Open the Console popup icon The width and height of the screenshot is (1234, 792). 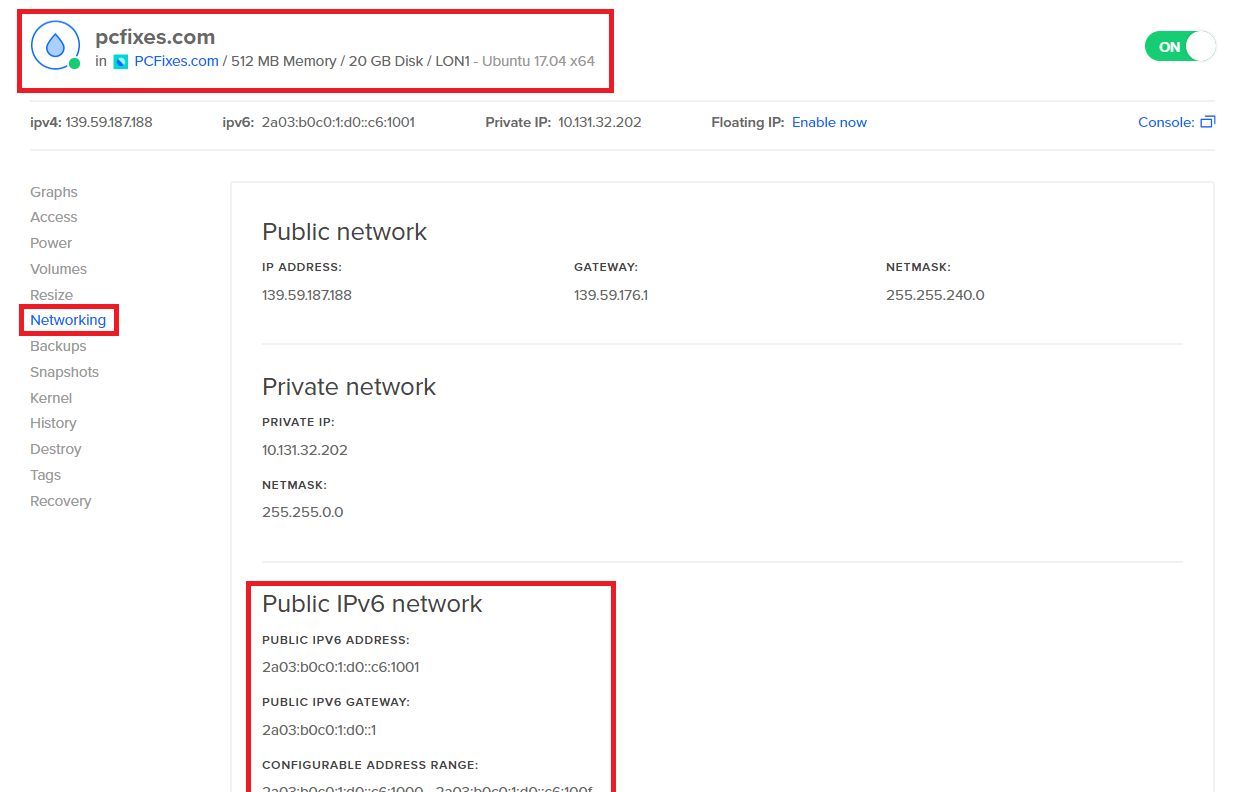pos(1207,122)
